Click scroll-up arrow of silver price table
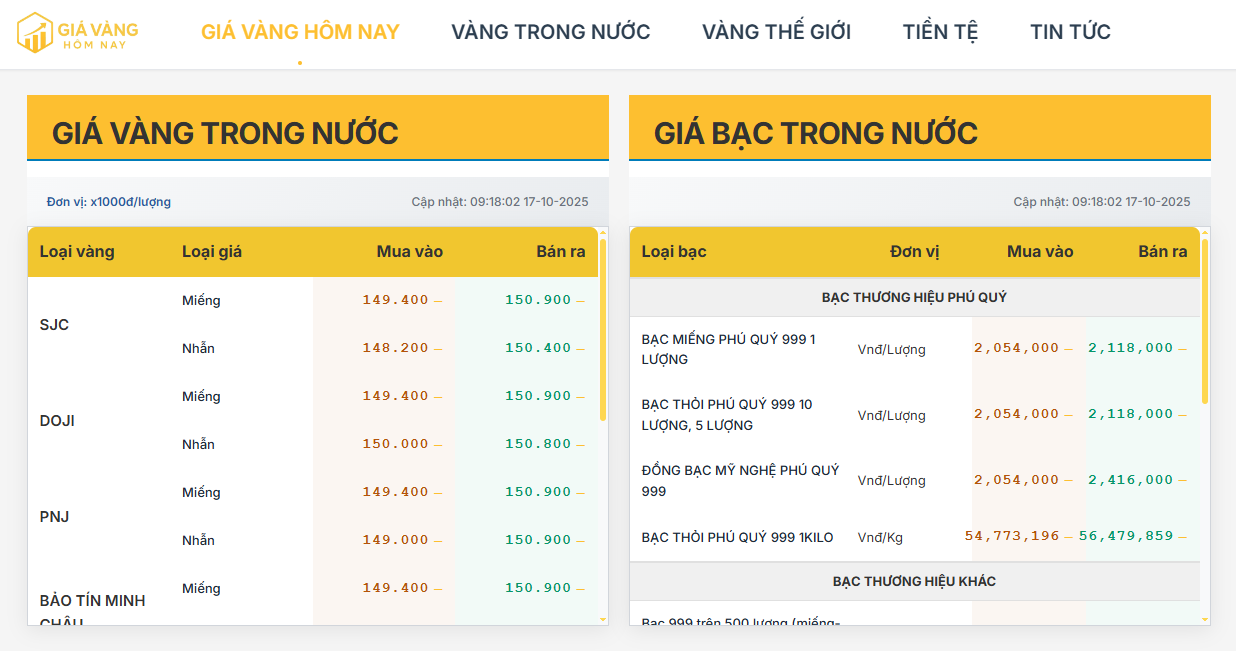The width and height of the screenshot is (1236, 651). coord(1205,233)
